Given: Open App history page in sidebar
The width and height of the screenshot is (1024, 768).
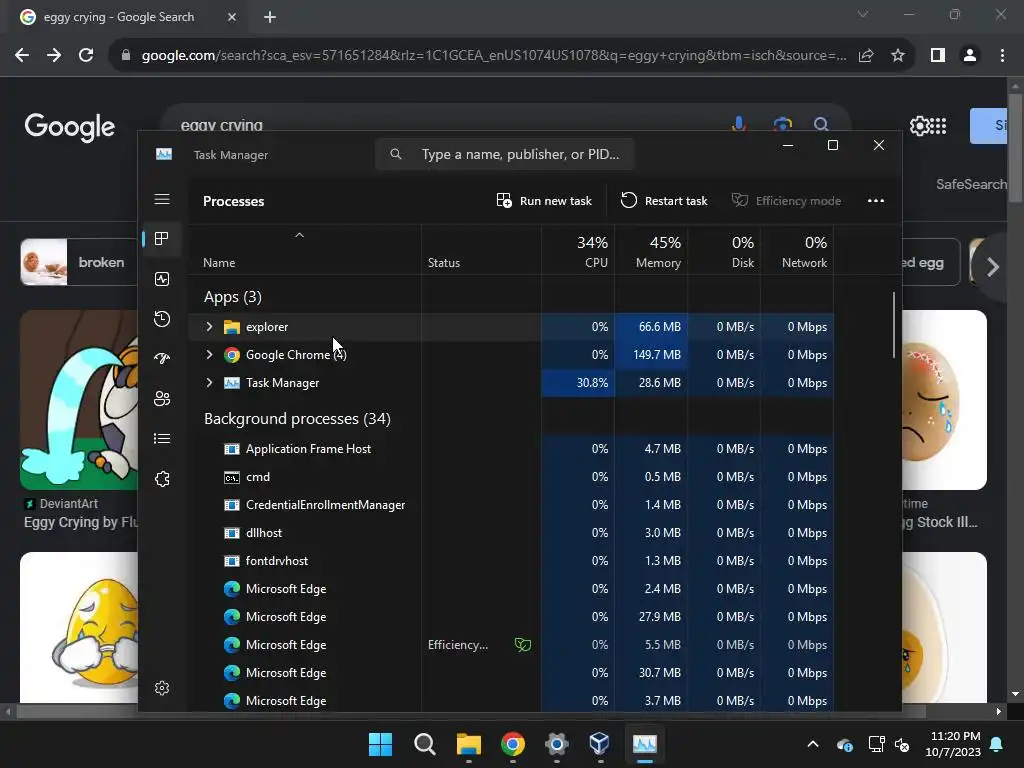Looking at the screenshot, I should click(x=162, y=319).
